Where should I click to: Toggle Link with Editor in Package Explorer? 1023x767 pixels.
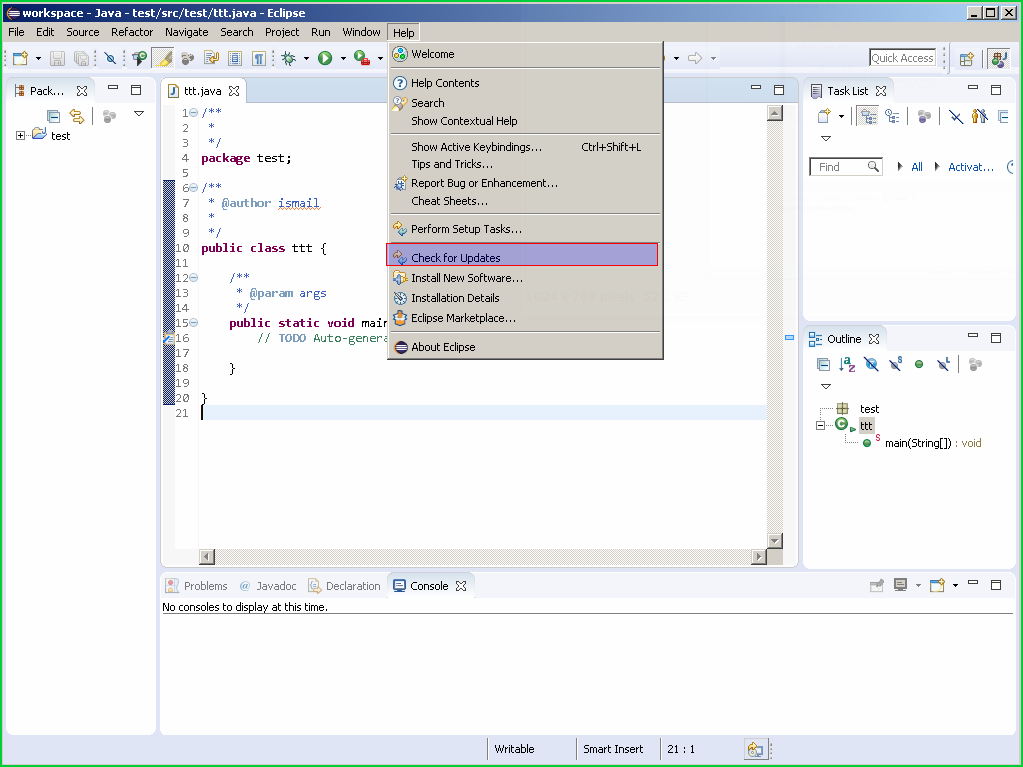[77, 116]
